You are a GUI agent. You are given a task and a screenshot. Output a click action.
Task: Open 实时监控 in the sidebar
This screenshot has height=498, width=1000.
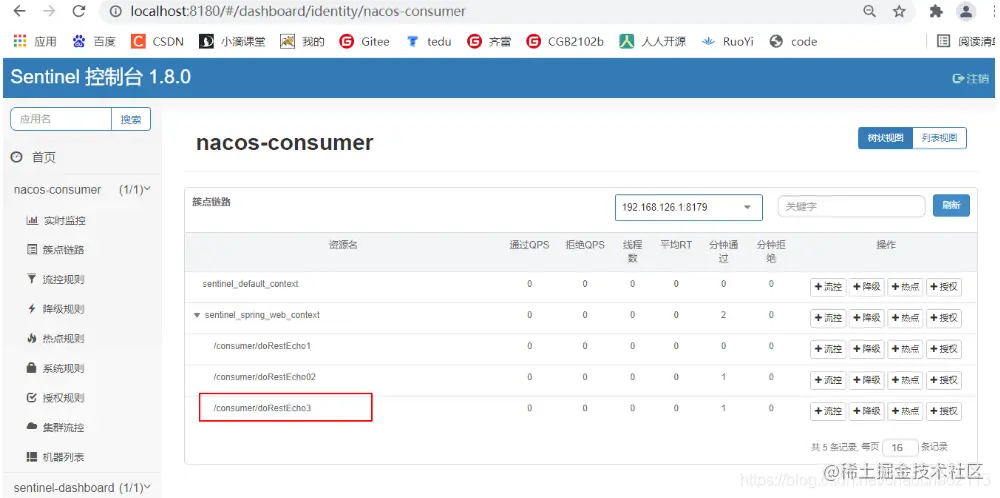(56, 221)
